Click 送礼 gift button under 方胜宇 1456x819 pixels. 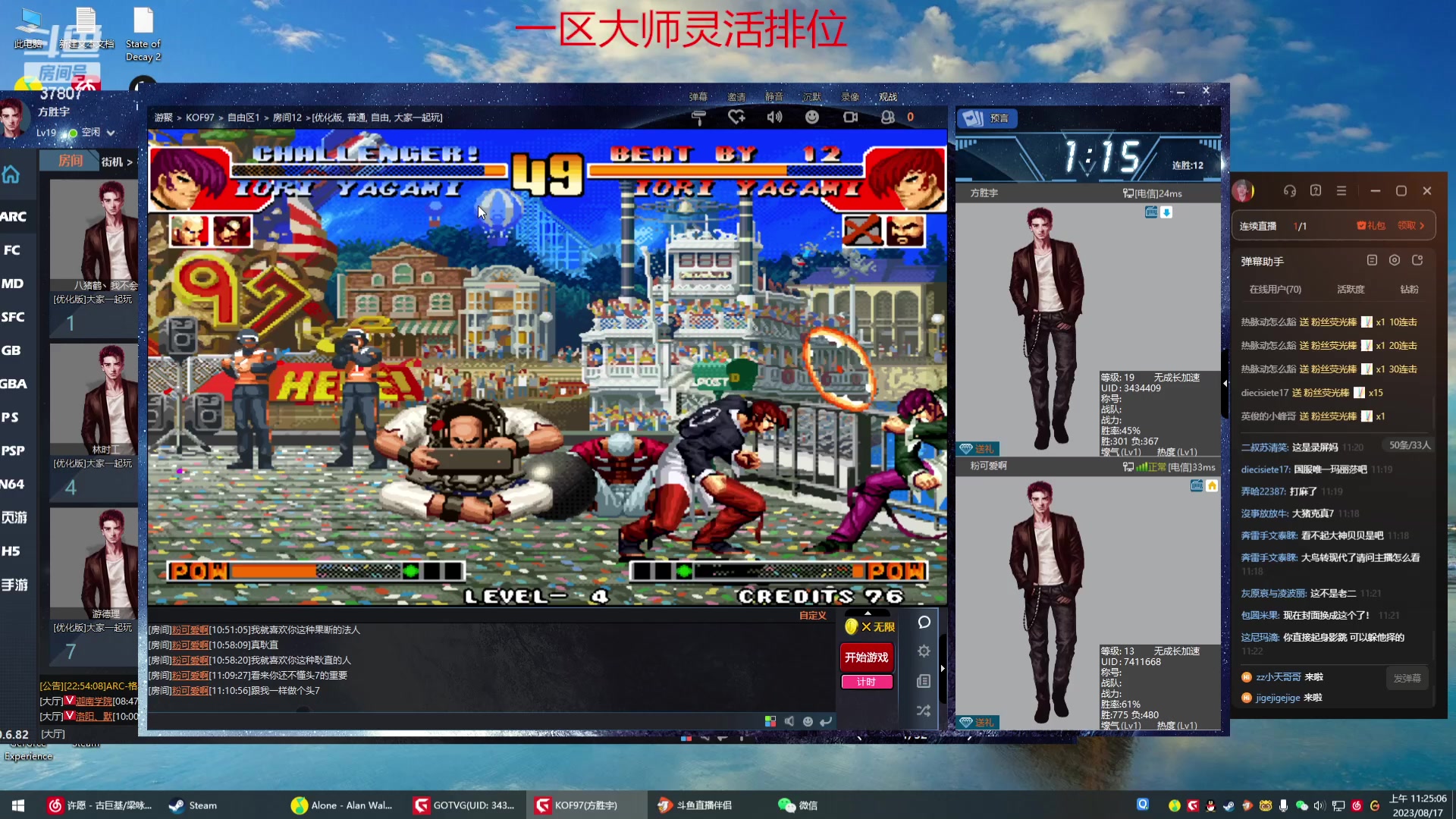(x=977, y=449)
